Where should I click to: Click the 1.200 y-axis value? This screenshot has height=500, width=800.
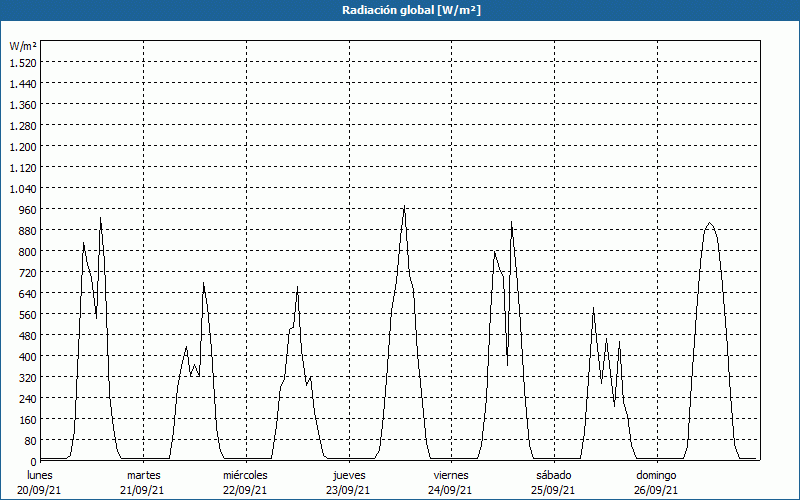[x=23, y=146]
